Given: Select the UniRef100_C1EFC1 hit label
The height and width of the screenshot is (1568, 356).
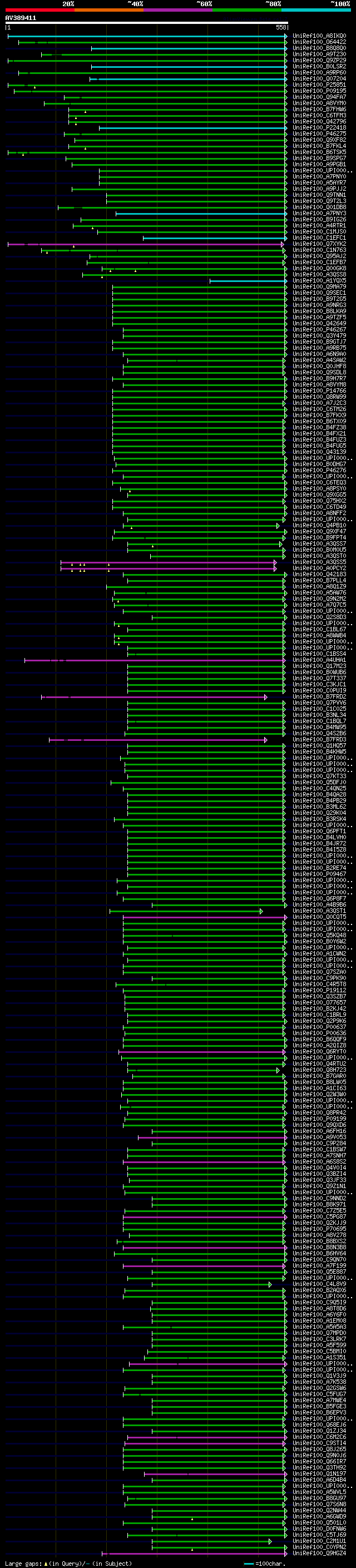Looking at the screenshot, I should coord(319,238).
